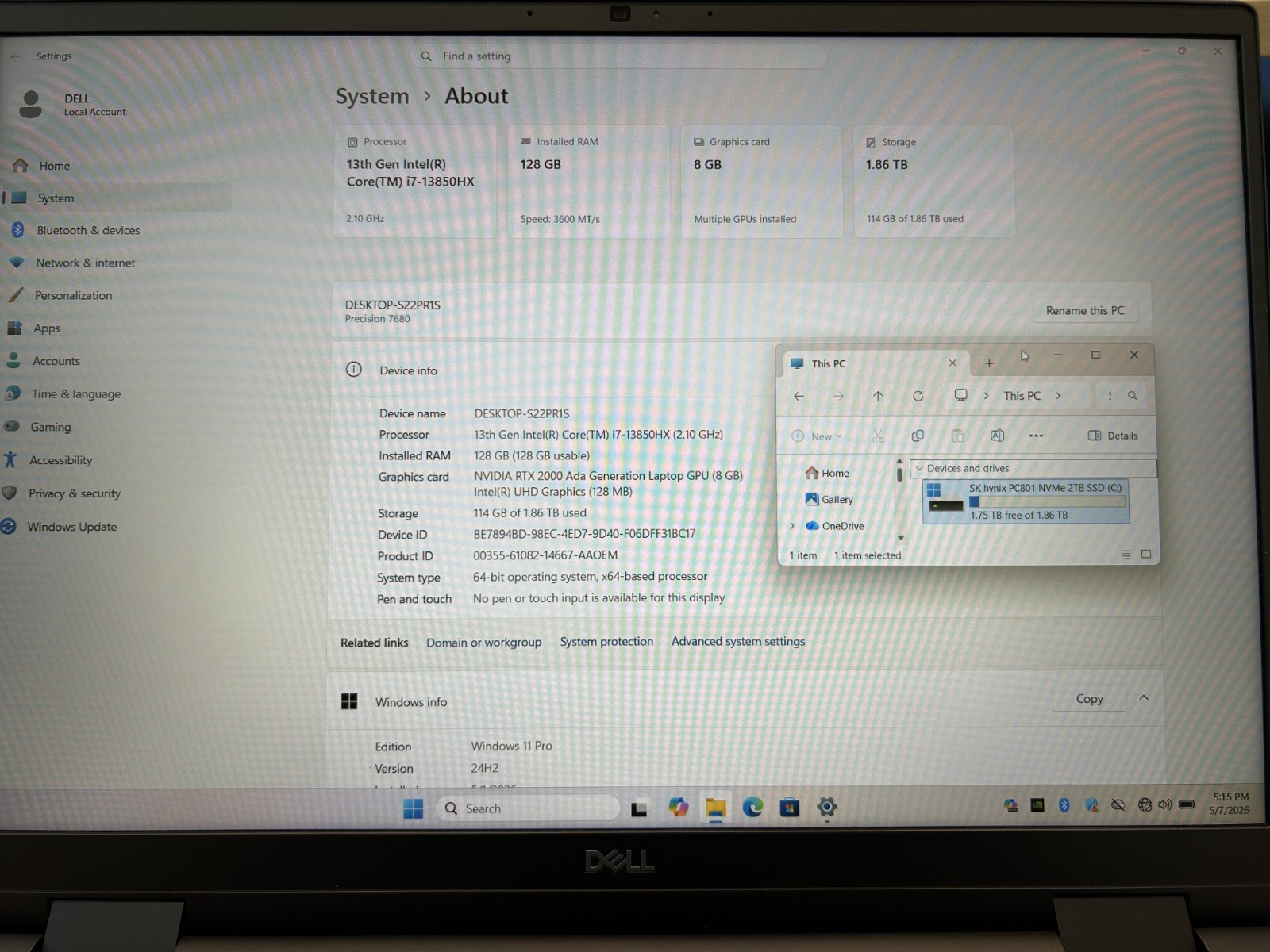Go back in File Explorer
The image size is (1270, 952).
click(x=799, y=396)
